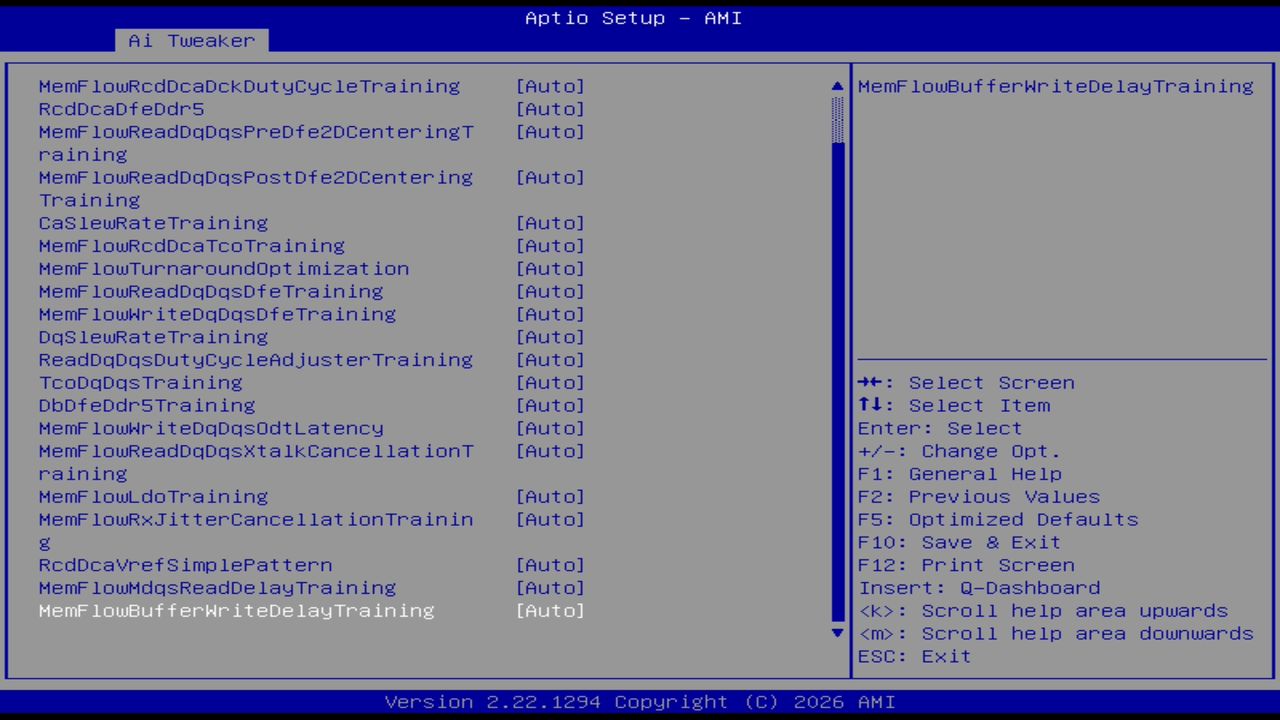Open the CaSlewRateTraining Auto dropdown
This screenshot has width=1280, height=720.
click(550, 223)
